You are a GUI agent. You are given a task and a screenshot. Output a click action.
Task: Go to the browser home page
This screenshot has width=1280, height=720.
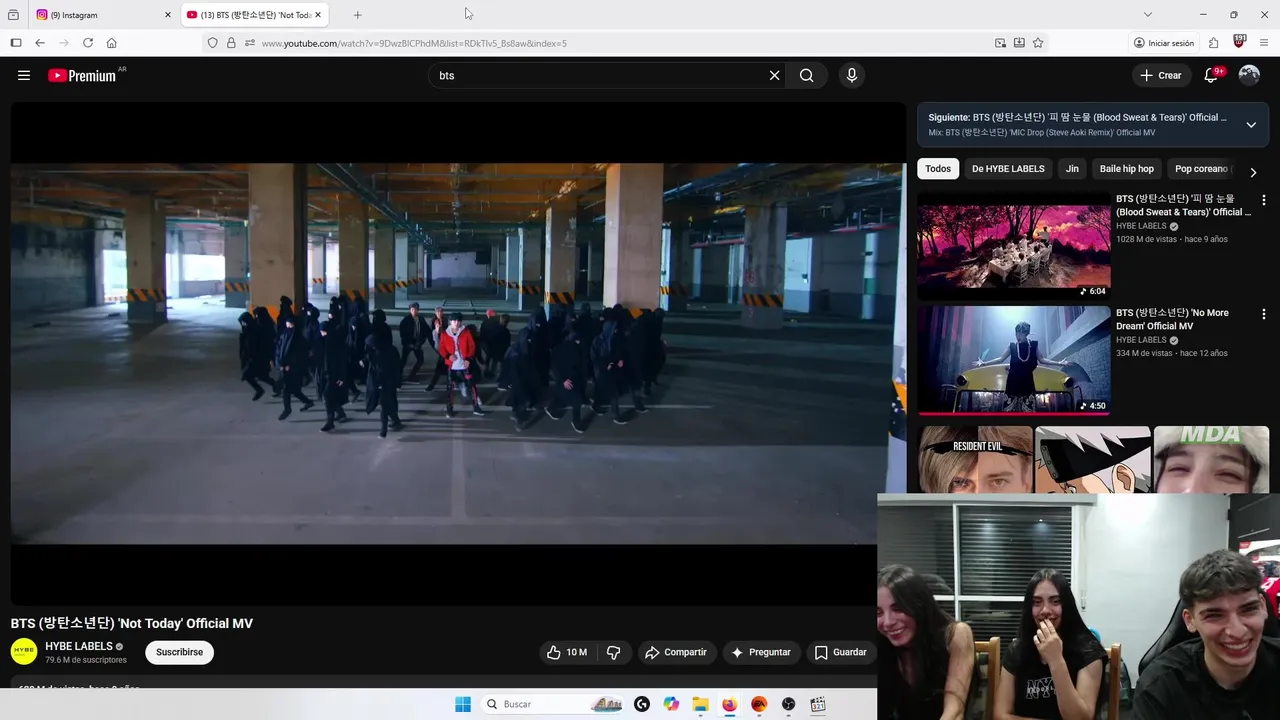(x=111, y=43)
